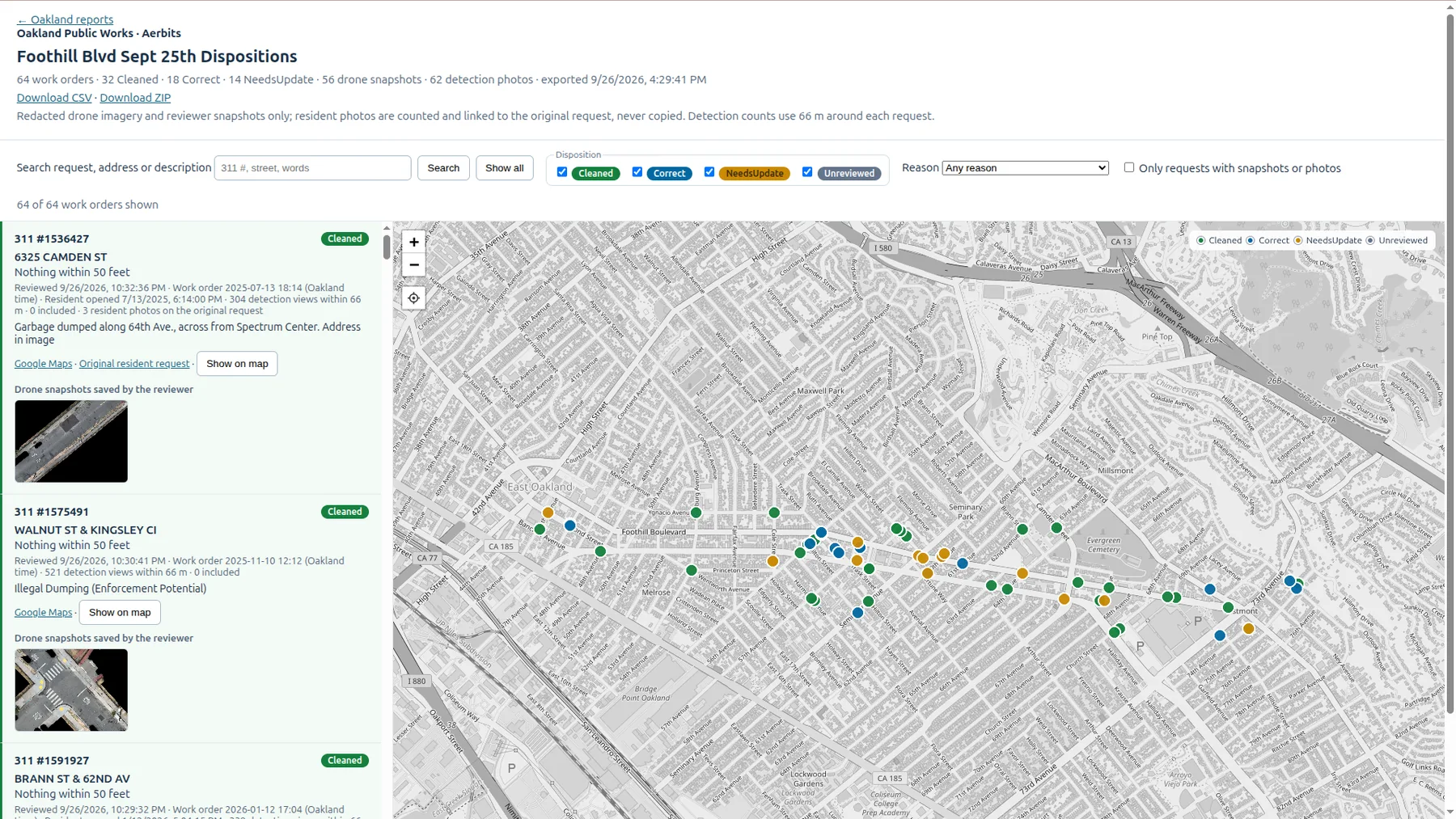Select orange marker near Princeton Street
This screenshot has height=819, width=1456.
(773, 561)
